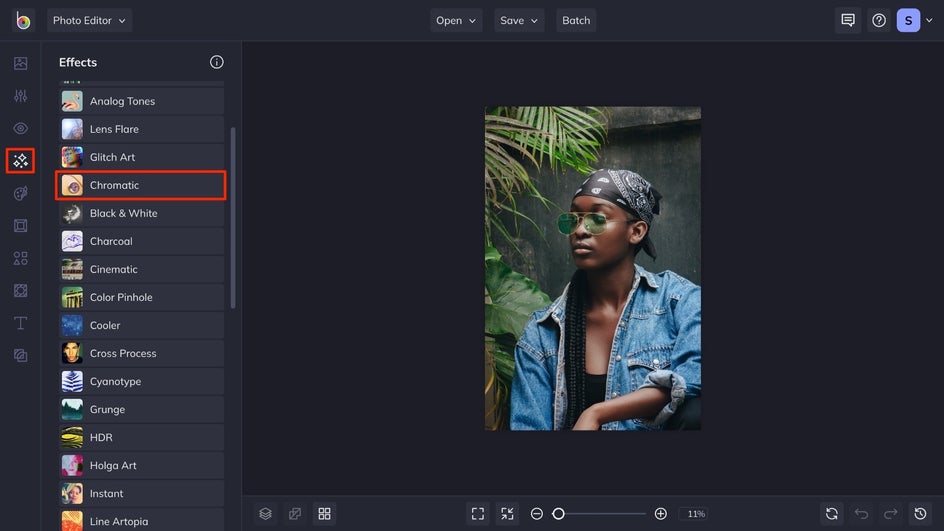Select the Black & White effect
The image size is (944, 531).
point(141,213)
